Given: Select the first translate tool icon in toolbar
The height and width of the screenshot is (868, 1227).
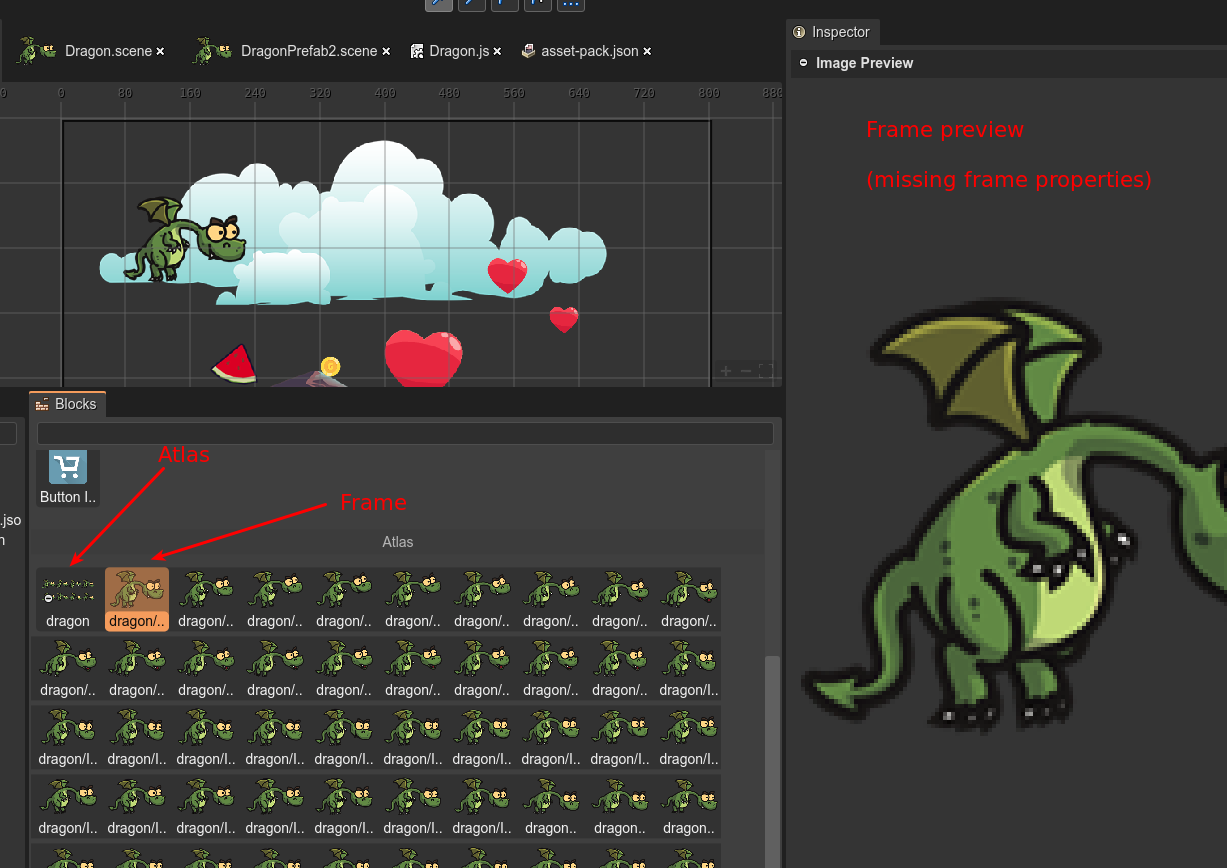Looking at the screenshot, I should click(438, 4).
